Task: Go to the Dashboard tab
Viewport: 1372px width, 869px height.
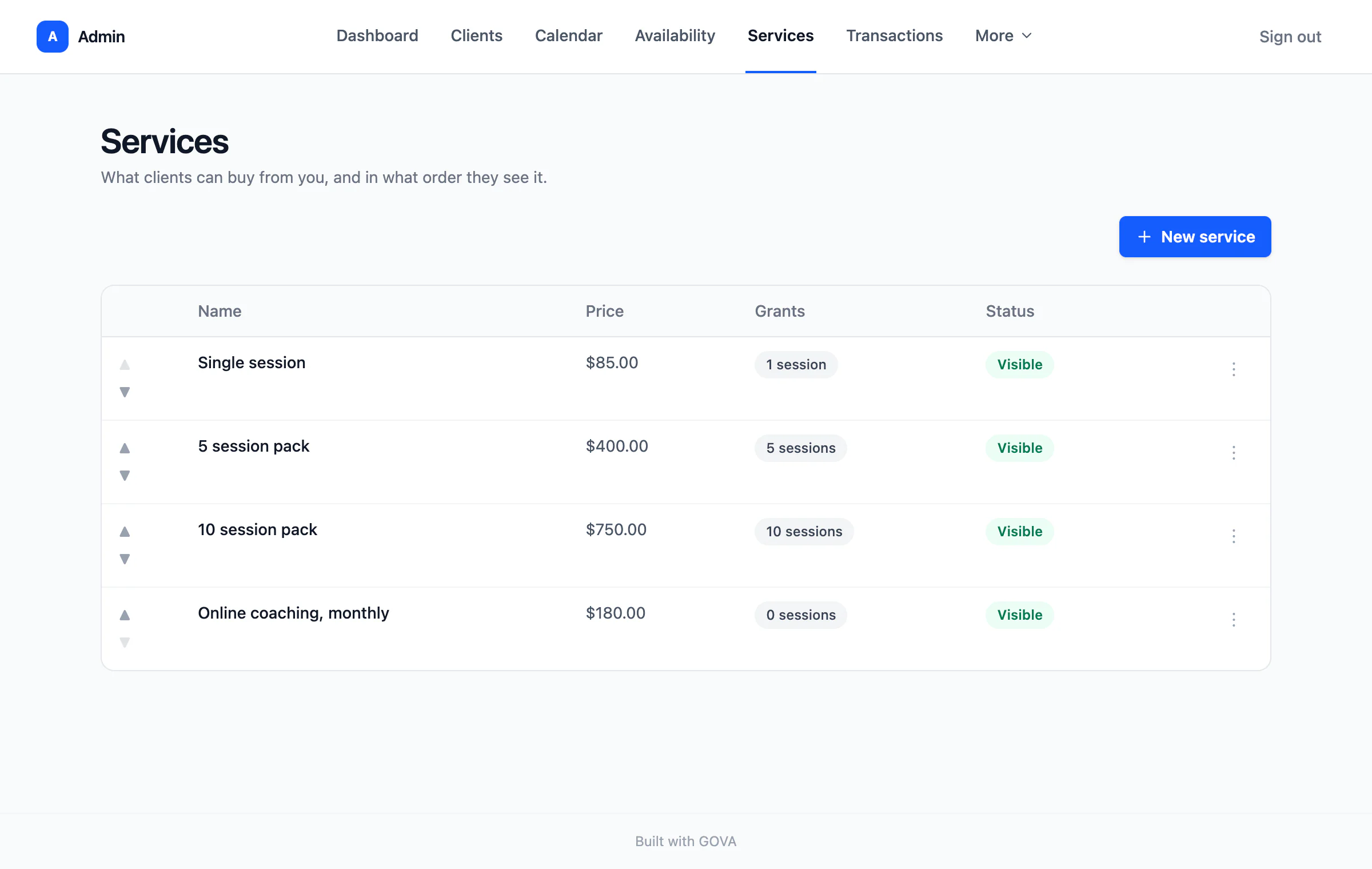Action: (377, 35)
